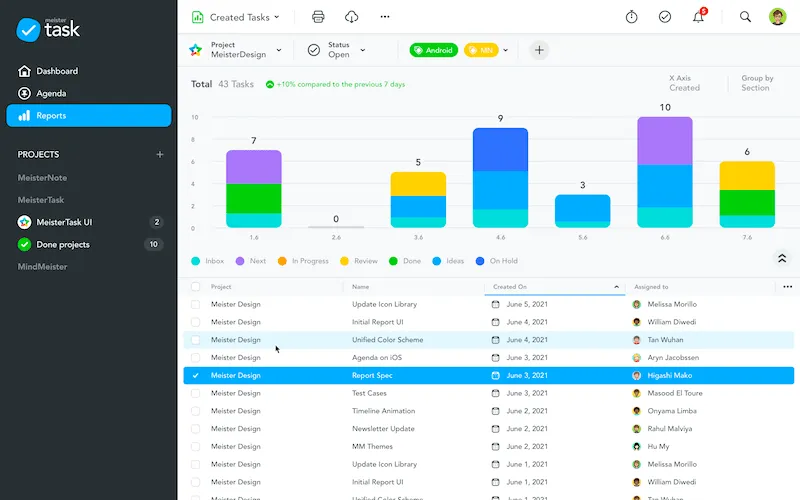Viewport: 800px width, 500px height.
Task: Check the Initial Report UI June 4 row
Action: pos(195,322)
